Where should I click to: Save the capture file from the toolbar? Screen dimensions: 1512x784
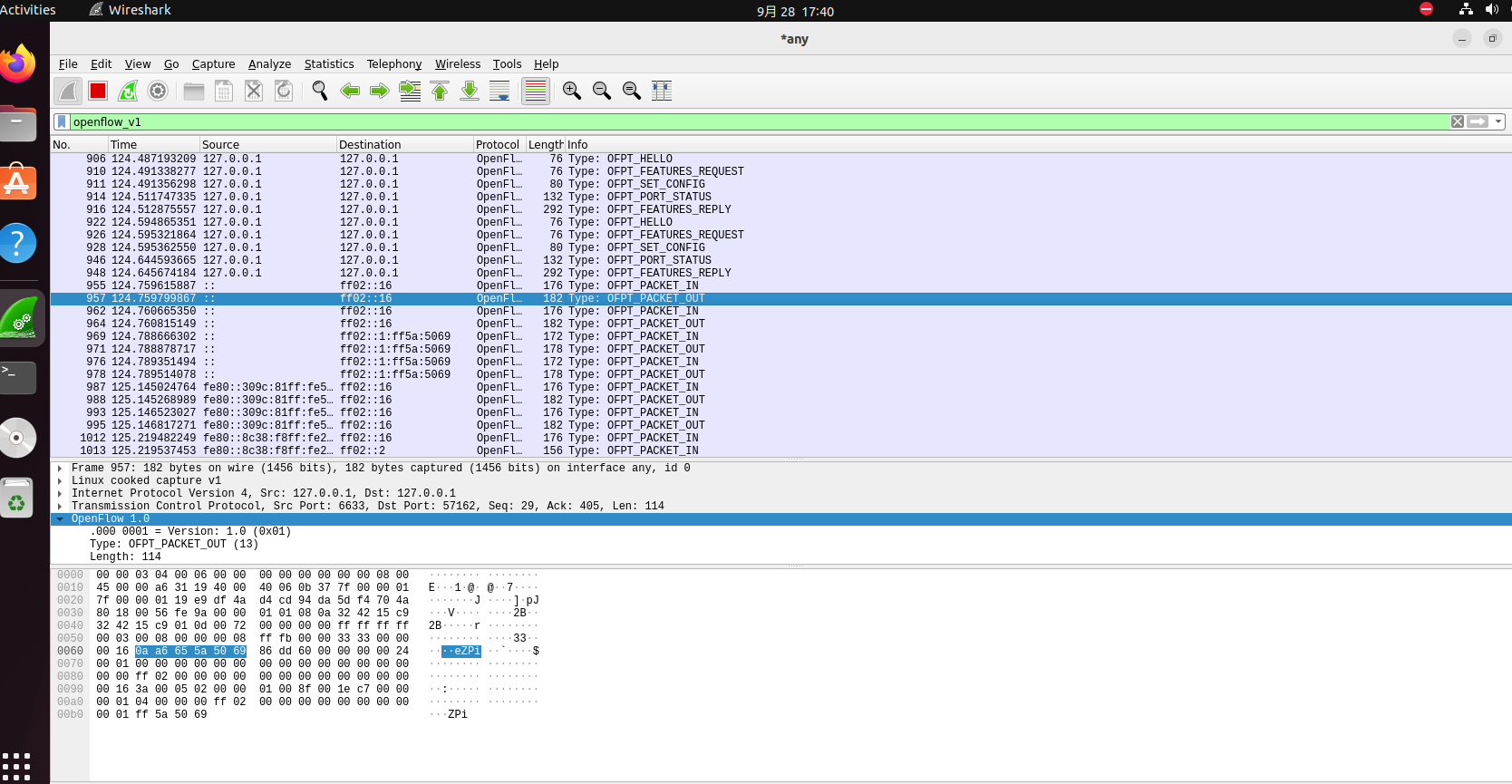coord(224,91)
